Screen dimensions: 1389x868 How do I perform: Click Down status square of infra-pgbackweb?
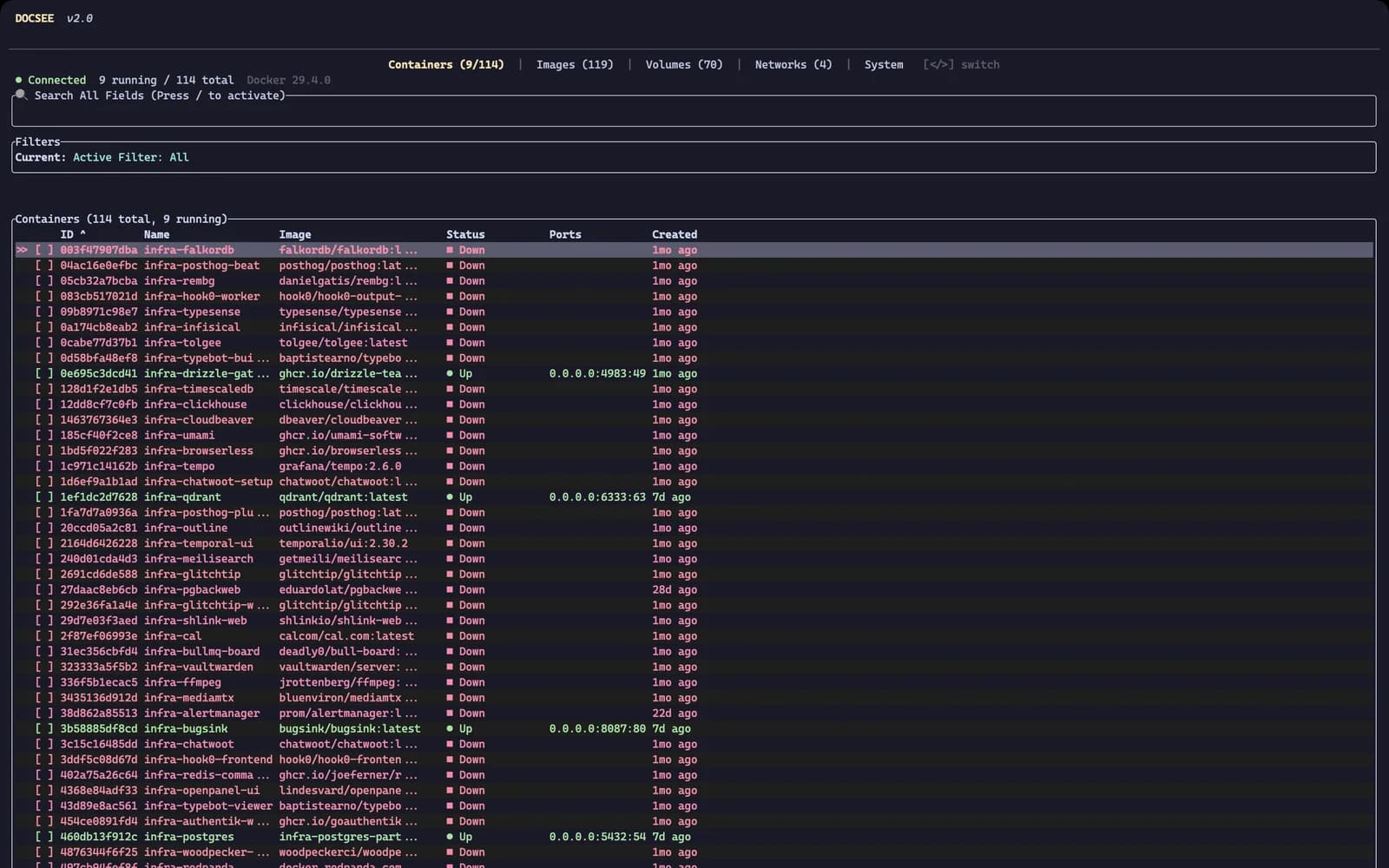click(x=450, y=590)
